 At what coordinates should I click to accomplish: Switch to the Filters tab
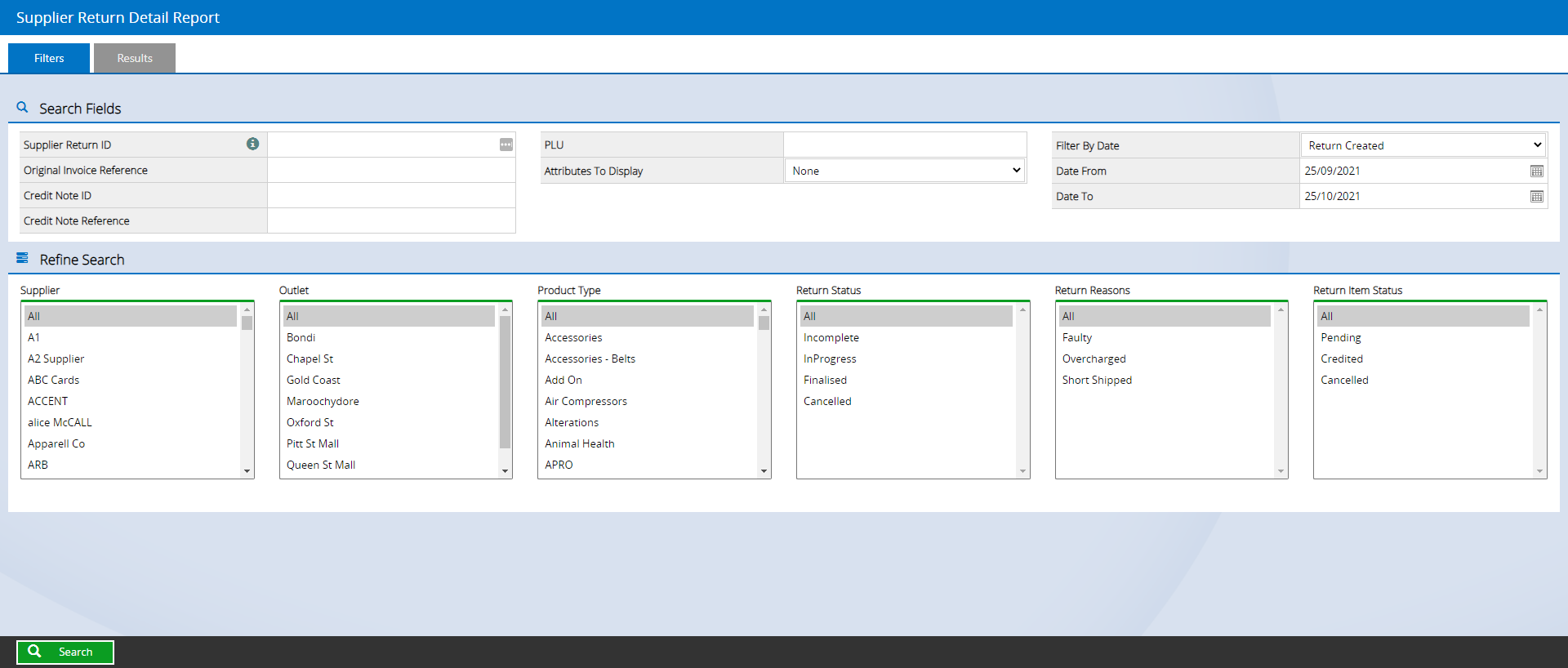49,58
